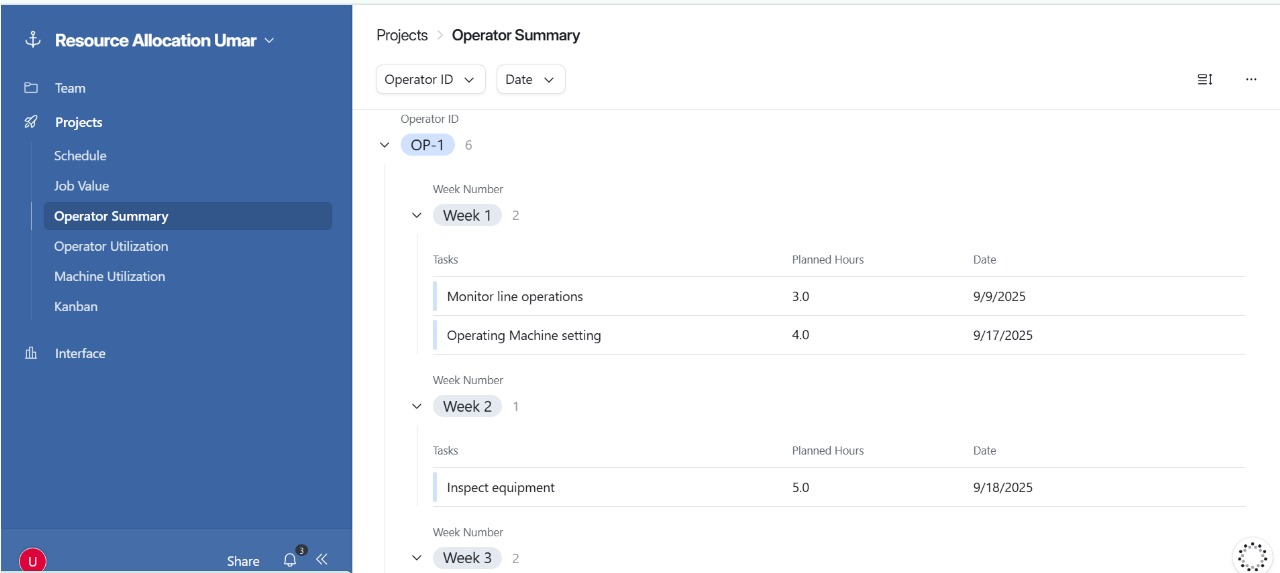Open the Date filter dropdown
1280x573 pixels.
[x=530, y=80]
